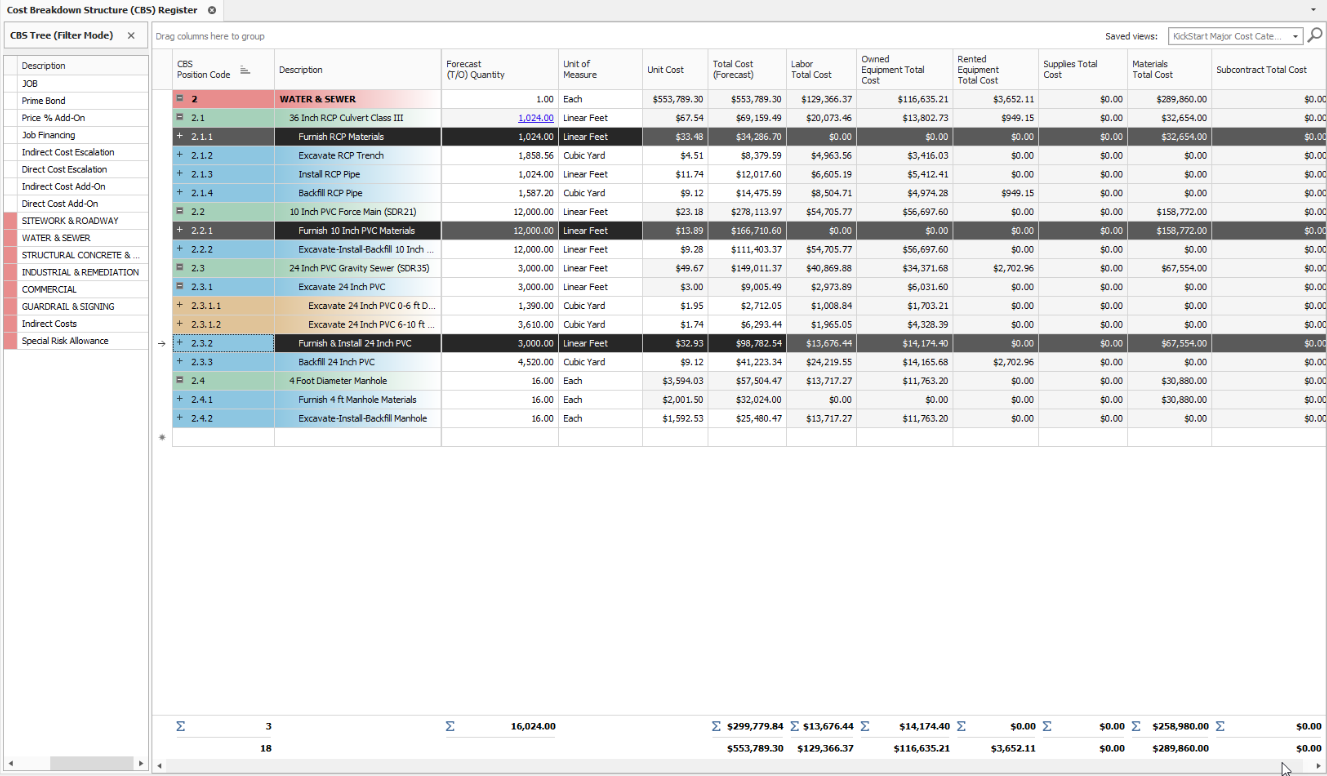Viewport: 1327px width, 776px height.
Task: Collapse the 2.4 4 Foot Diameter Manhole row
Action: tap(180, 381)
